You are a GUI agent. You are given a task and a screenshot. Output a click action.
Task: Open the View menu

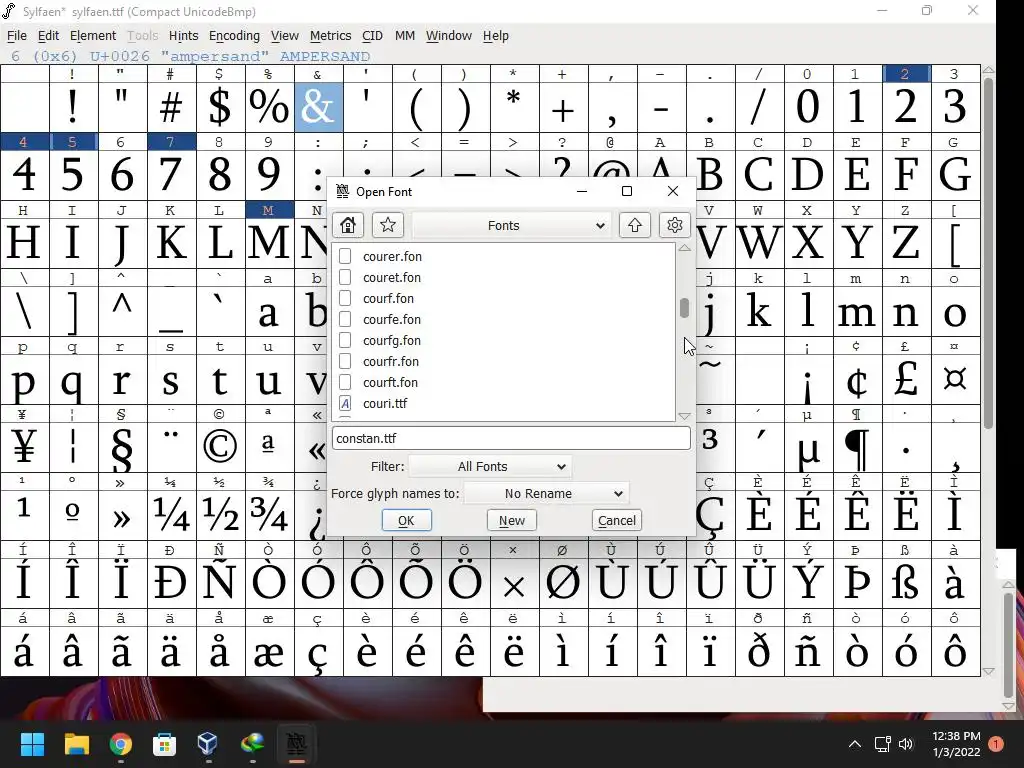285,36
